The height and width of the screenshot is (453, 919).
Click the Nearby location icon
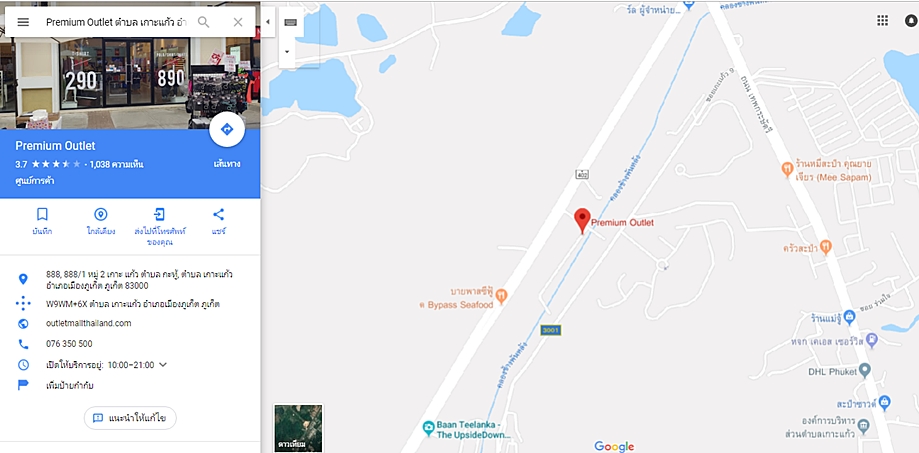coord(101,214)
